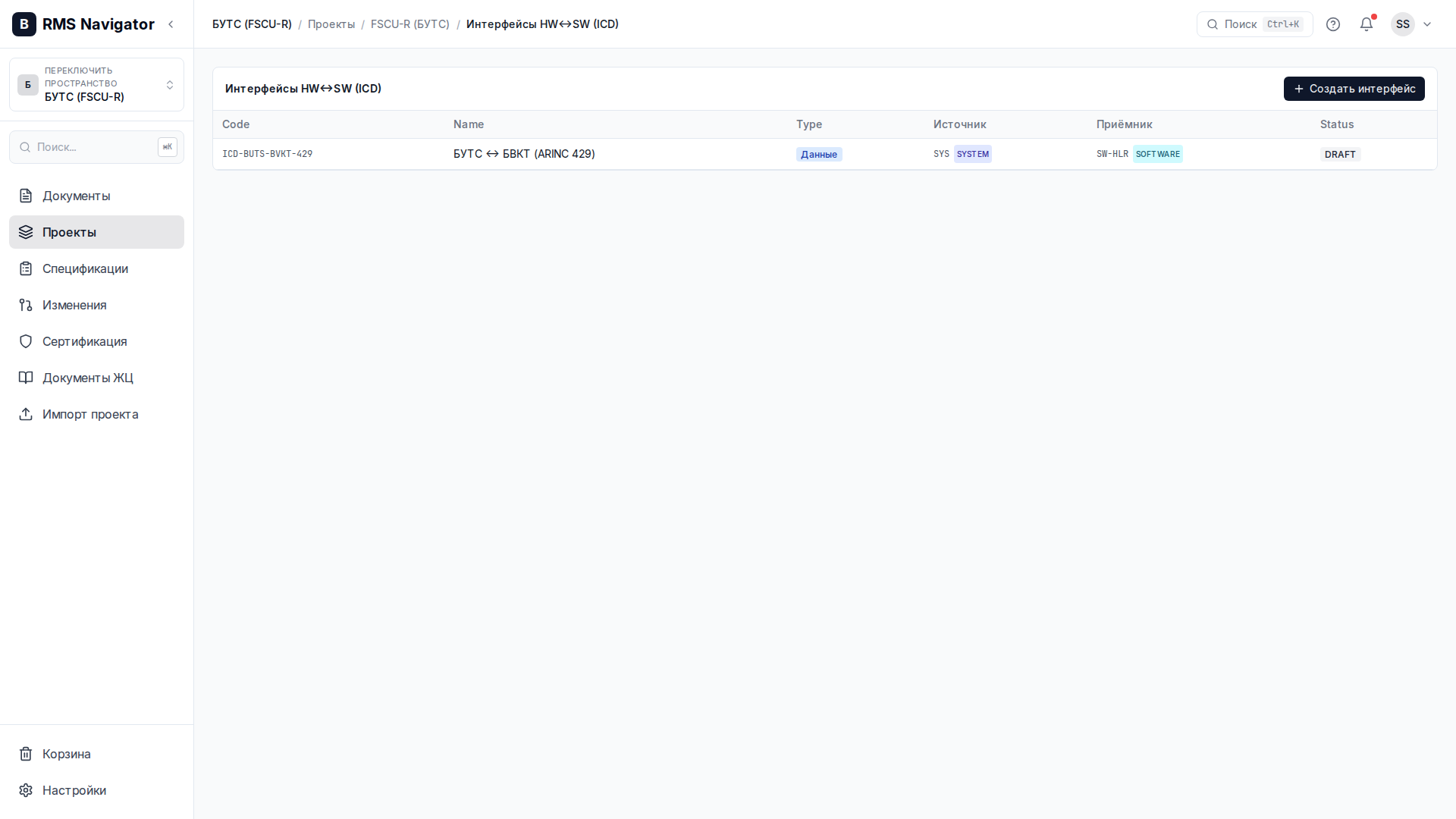
Task: Click the SS user avatar
Action: (1403, 24)
